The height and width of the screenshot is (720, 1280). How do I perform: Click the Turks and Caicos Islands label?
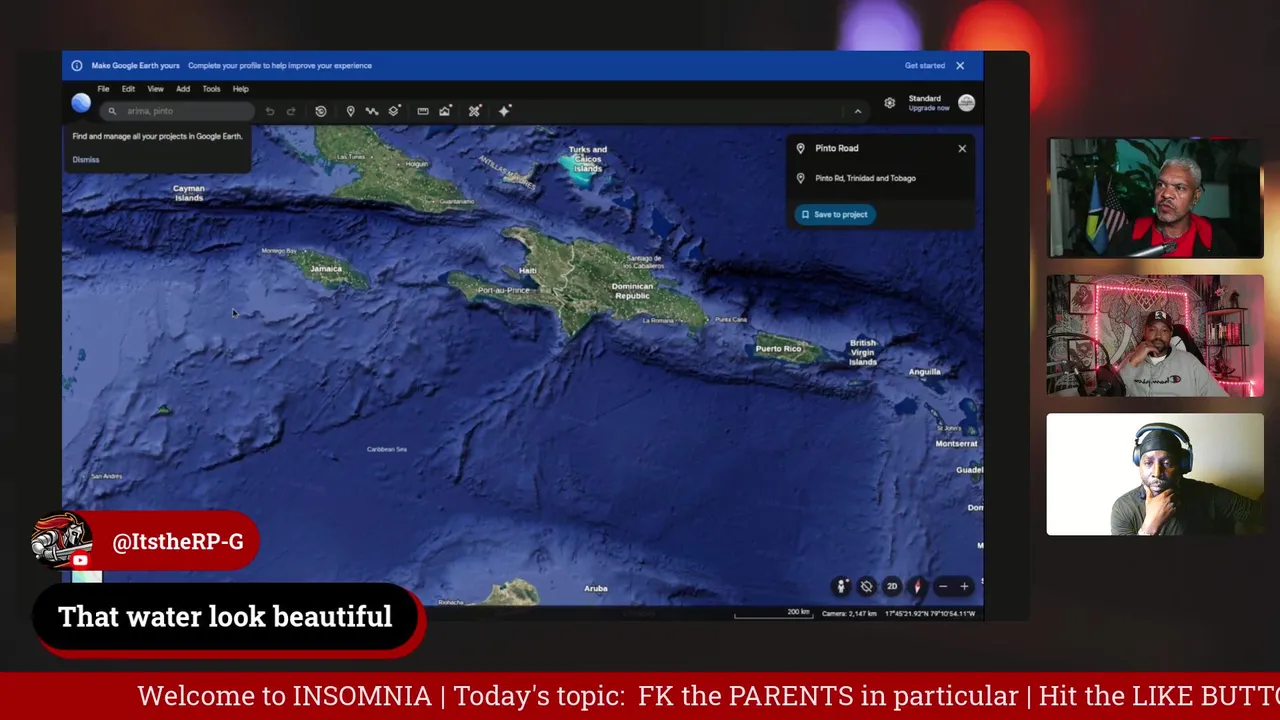point(588,159)
